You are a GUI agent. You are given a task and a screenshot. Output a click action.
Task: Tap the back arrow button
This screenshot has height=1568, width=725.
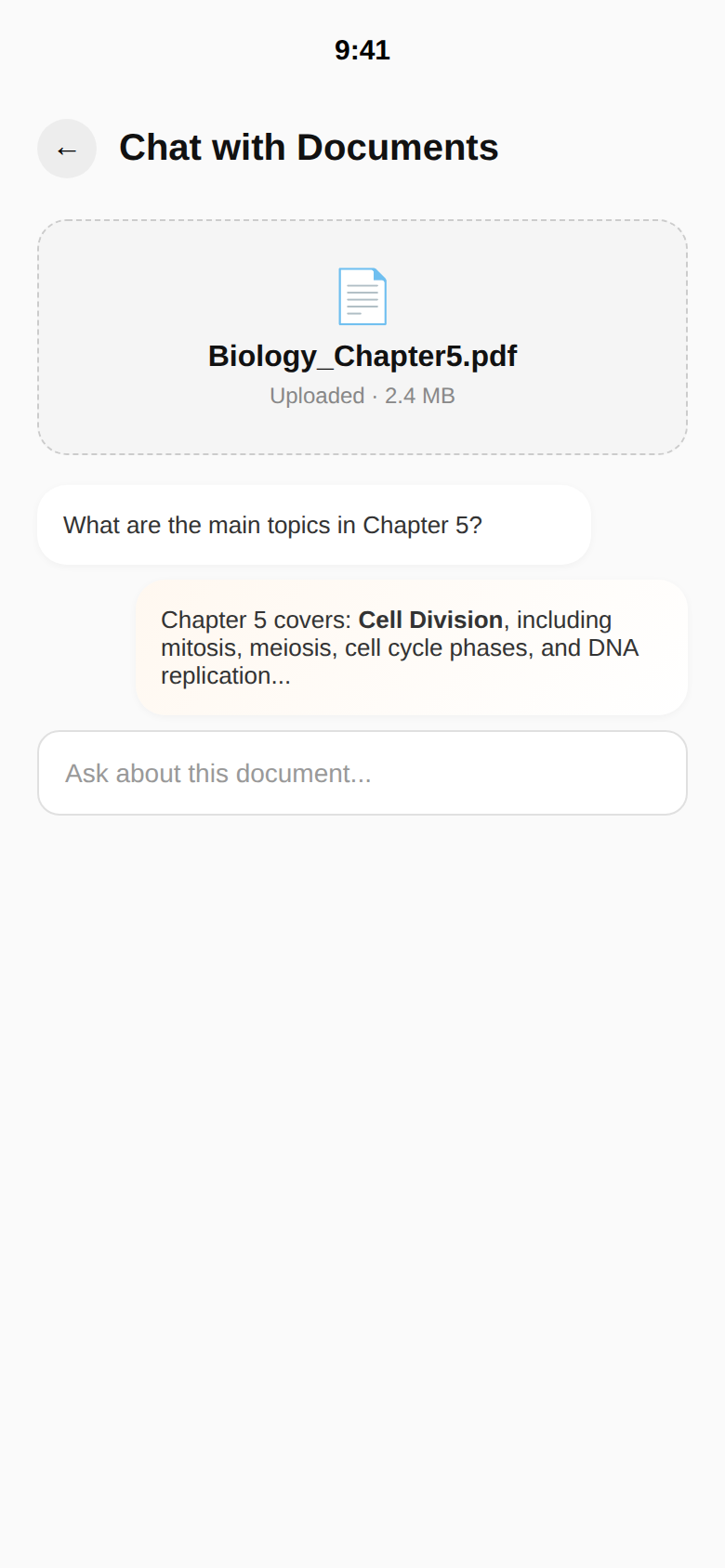point(67,149)
